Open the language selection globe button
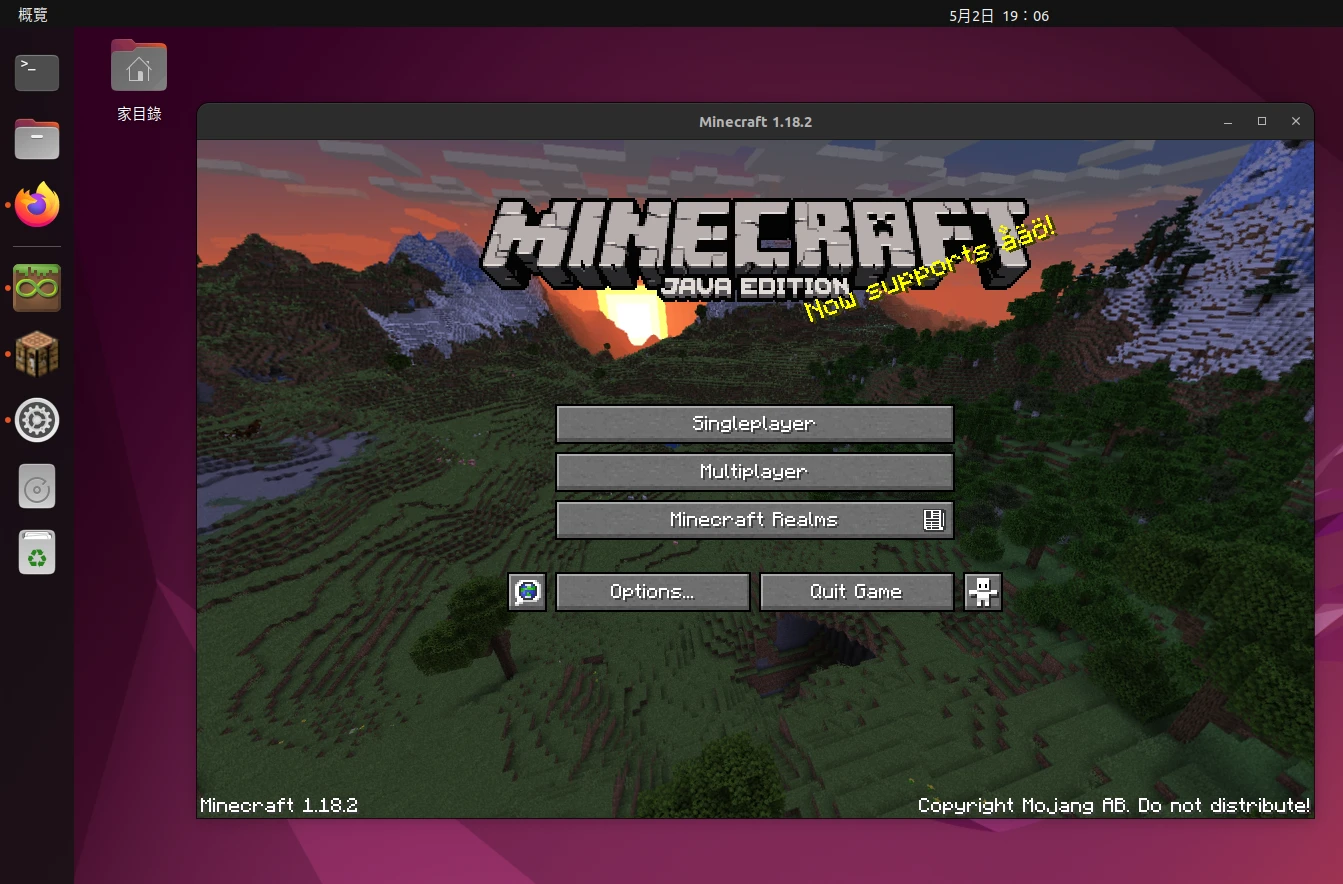1343x884 pixels. (x=527, y=592)
